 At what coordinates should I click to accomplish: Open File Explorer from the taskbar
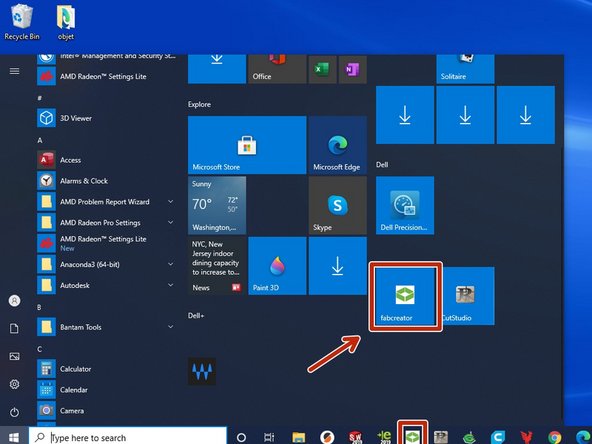coord(298,437)
